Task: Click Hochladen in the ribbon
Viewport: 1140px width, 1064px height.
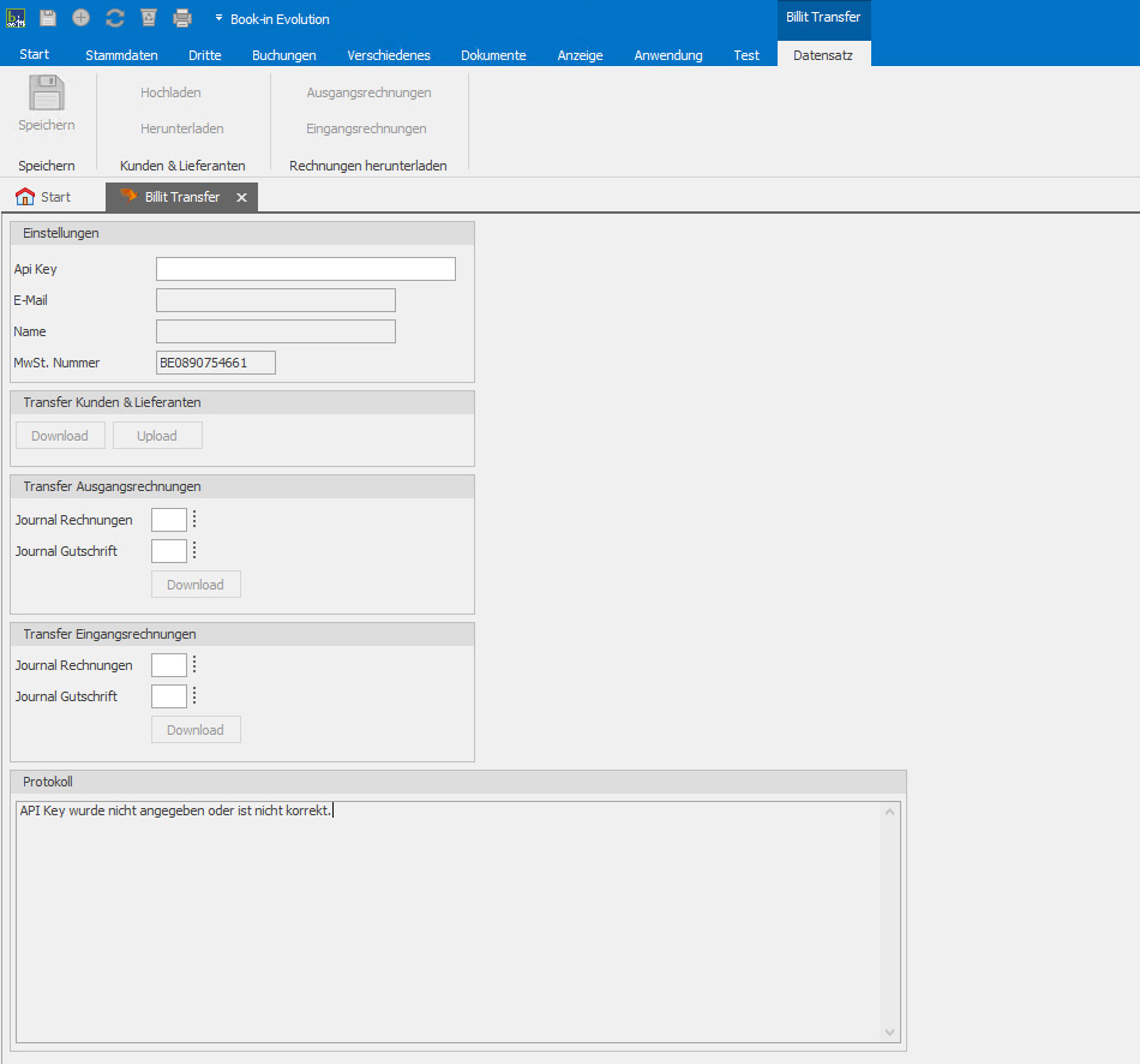Action: coord(171,92)
